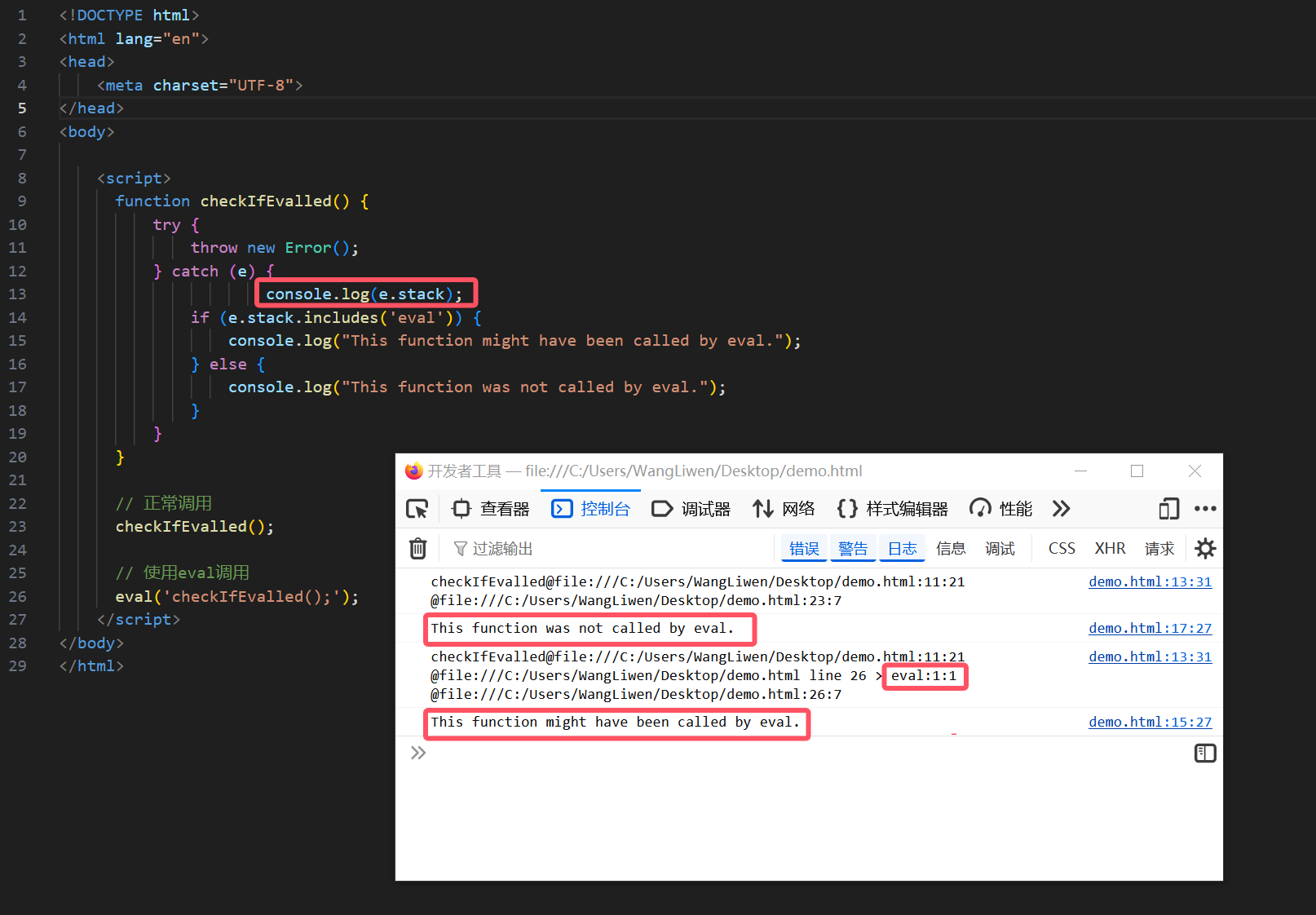Open the demo.html:17:27 source link
Screen dimensions: 1316x915
[1150, 628]
